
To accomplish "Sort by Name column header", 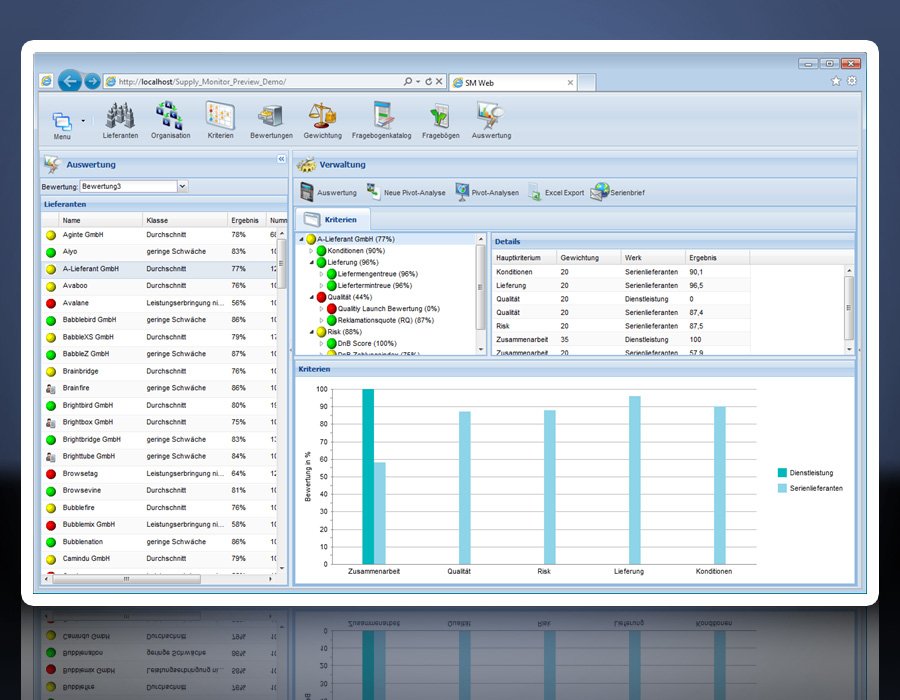I will click(100, 220).
